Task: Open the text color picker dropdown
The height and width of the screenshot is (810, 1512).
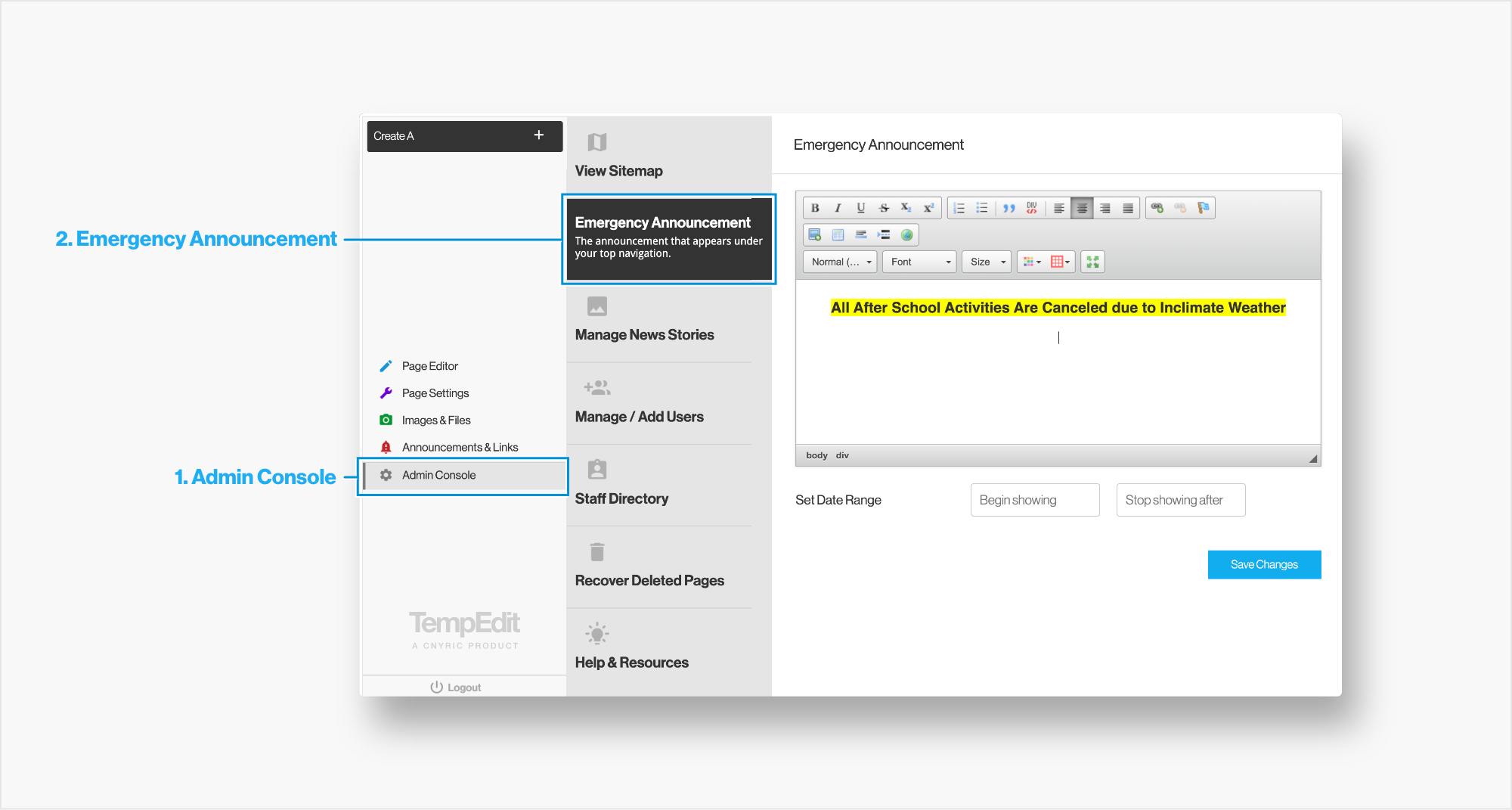Action: click(x=1032, y=262)
